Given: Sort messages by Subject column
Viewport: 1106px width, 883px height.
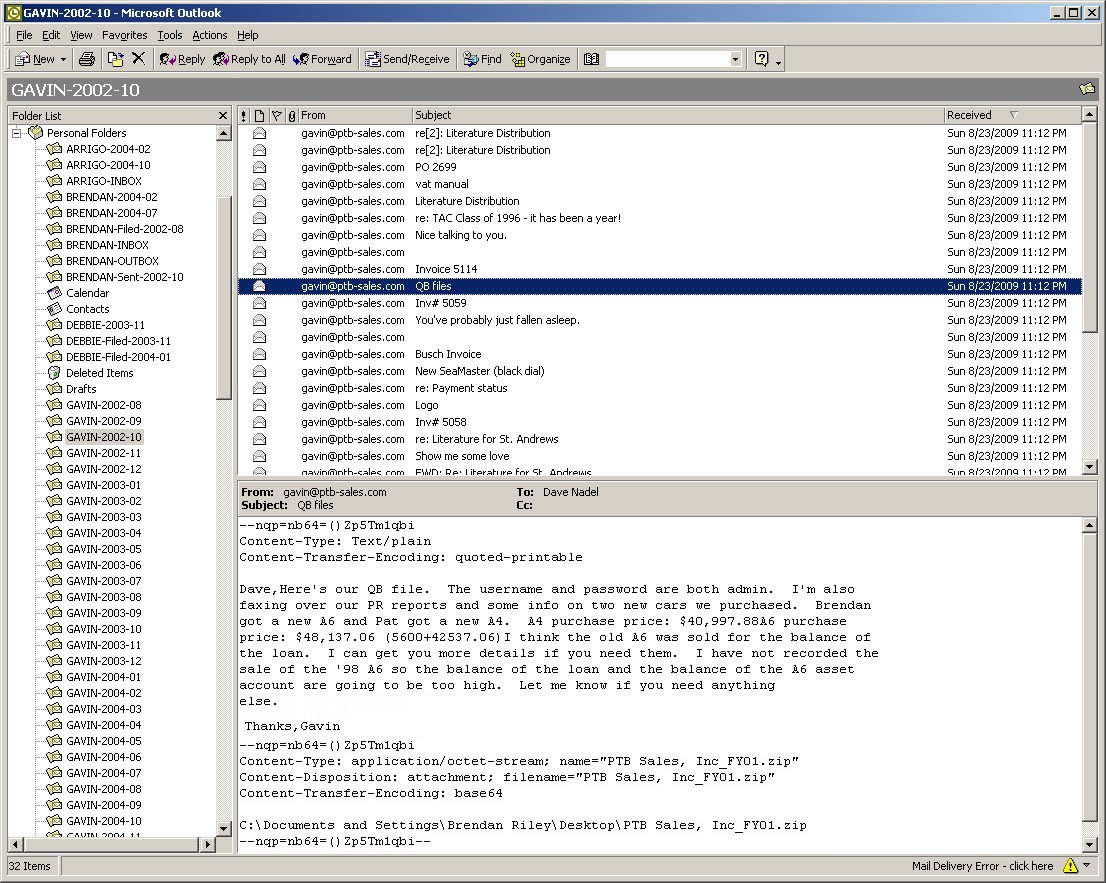Looking at the screenshot, I should pos(679,116).
